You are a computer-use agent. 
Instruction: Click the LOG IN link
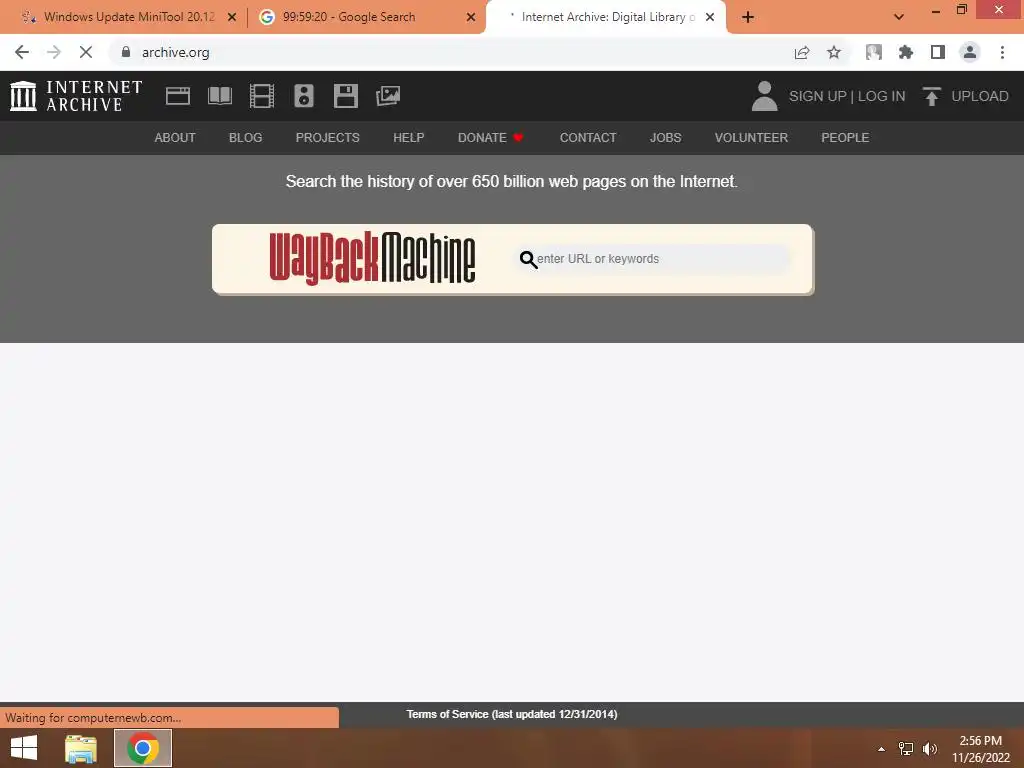click(x=882, y=96)
